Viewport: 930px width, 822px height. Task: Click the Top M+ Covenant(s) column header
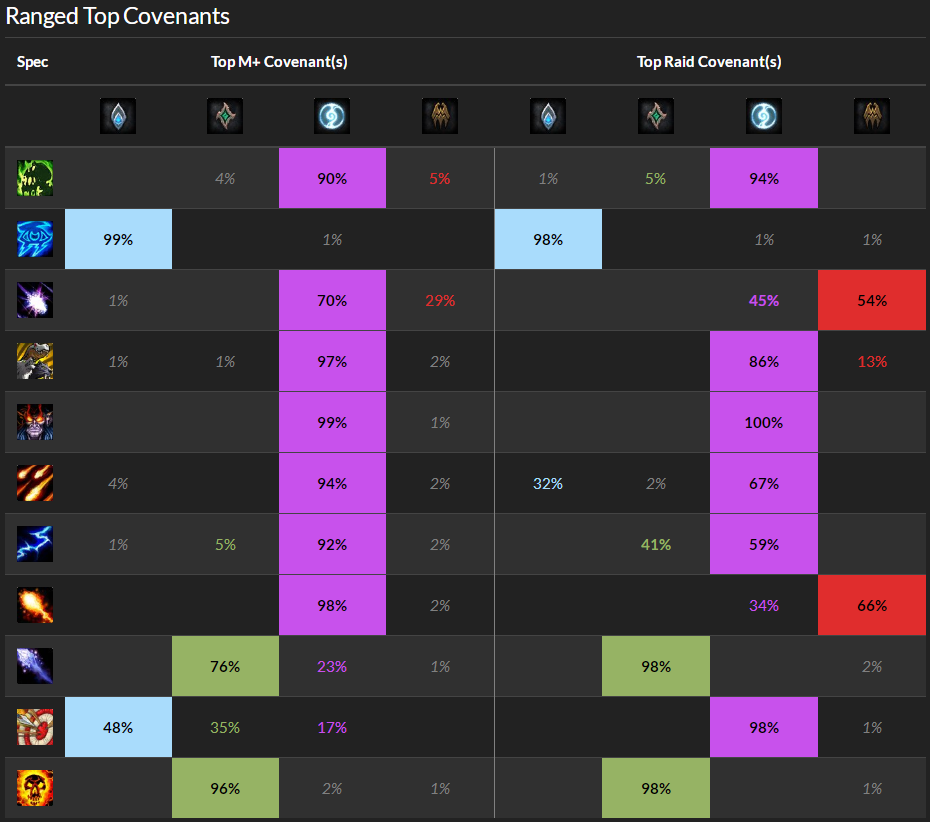click(279, 62)
